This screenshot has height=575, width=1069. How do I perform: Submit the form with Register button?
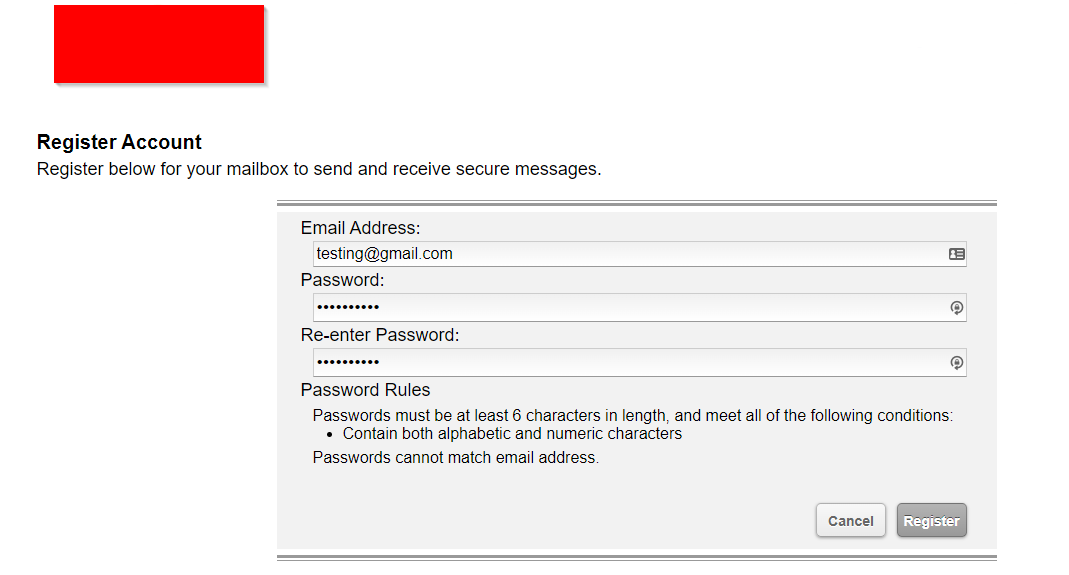(931, 520)
